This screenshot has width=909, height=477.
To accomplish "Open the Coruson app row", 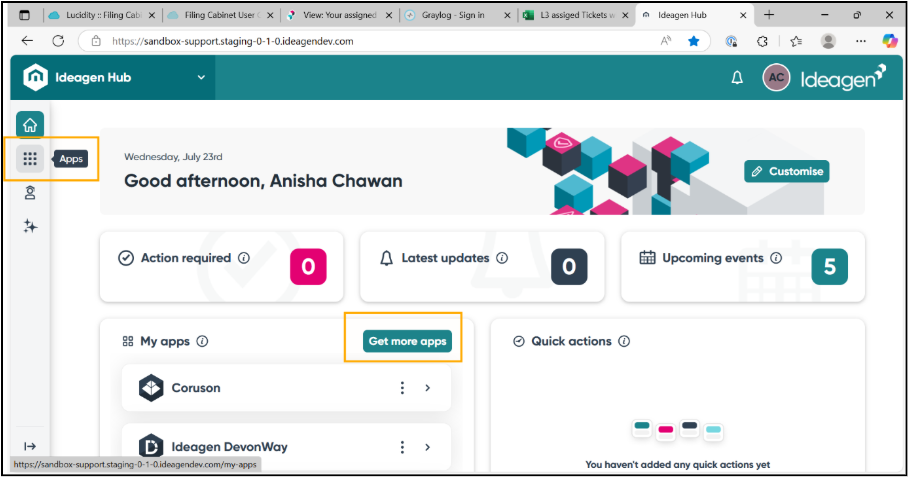I will coord(286,388).
